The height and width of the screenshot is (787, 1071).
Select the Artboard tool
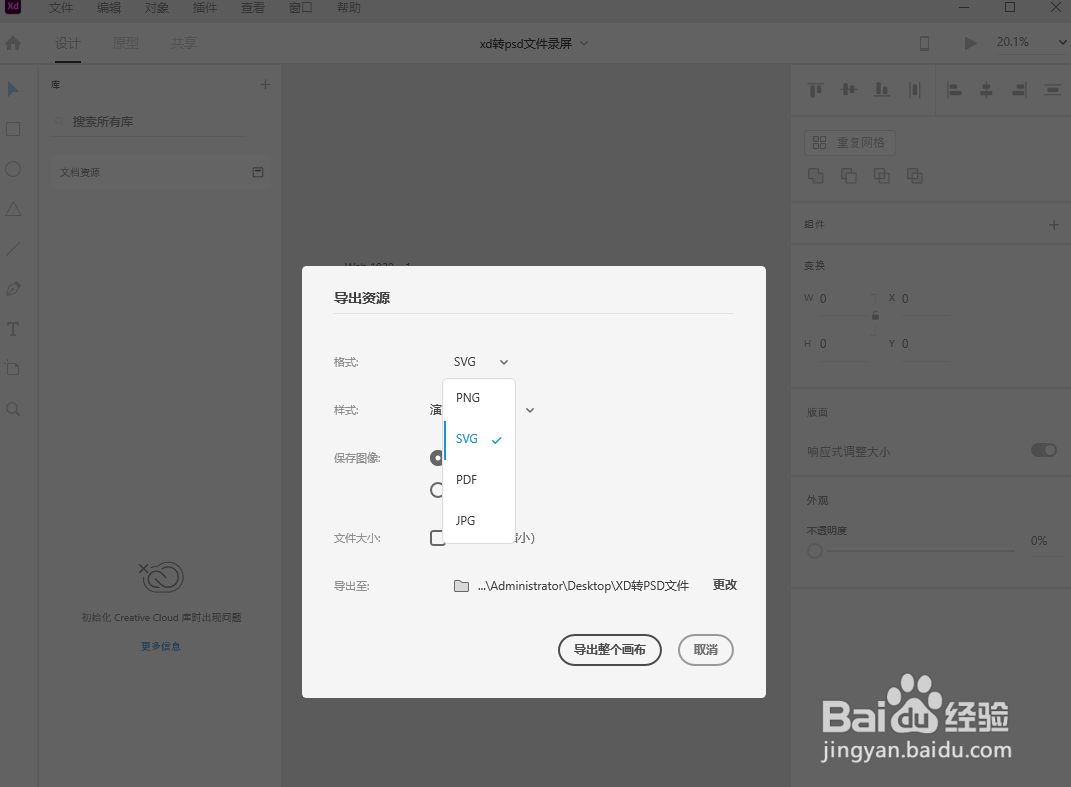pos(13,368)
